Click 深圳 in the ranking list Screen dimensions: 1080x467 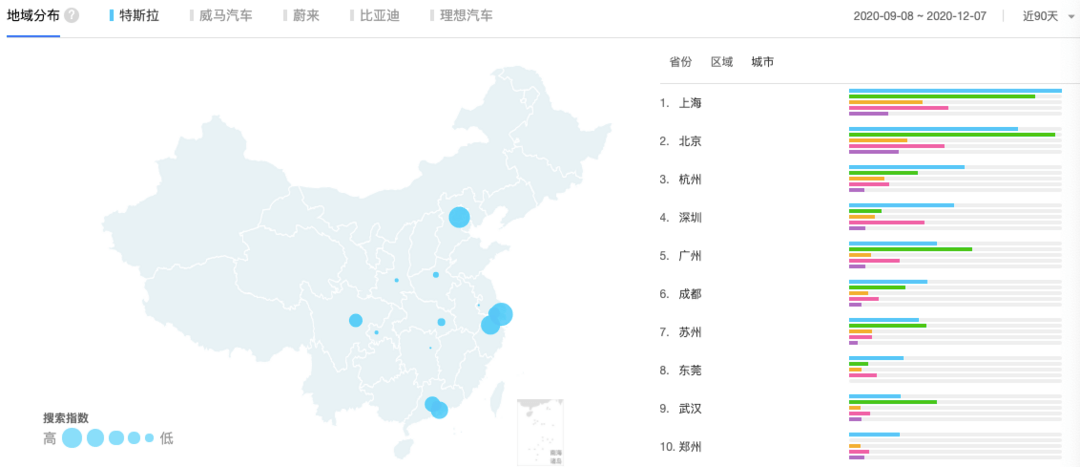690,218
